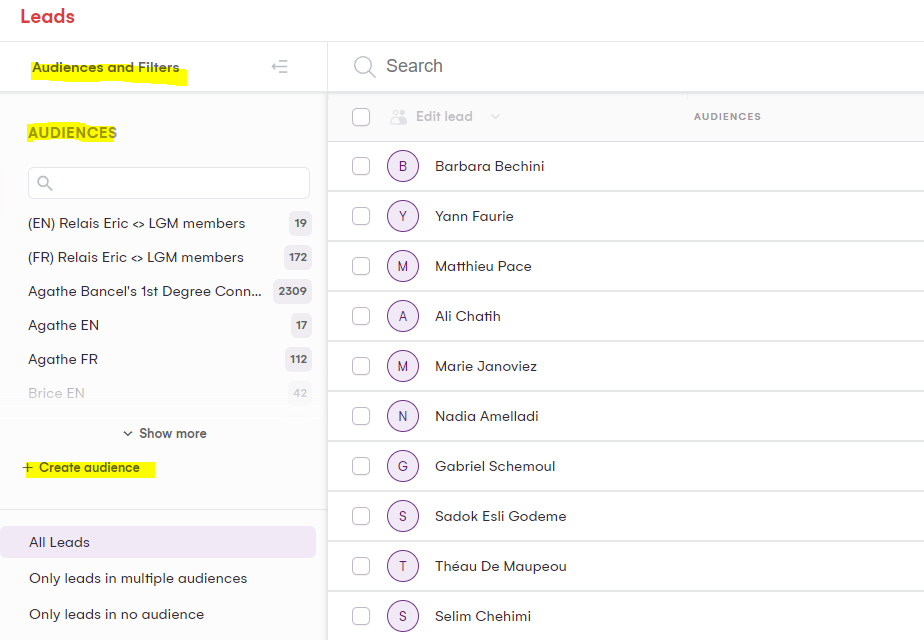Click Yann Faurie's avatar circle
The height and width of the screenshot is (640, 924).
(x=402, y=216)
